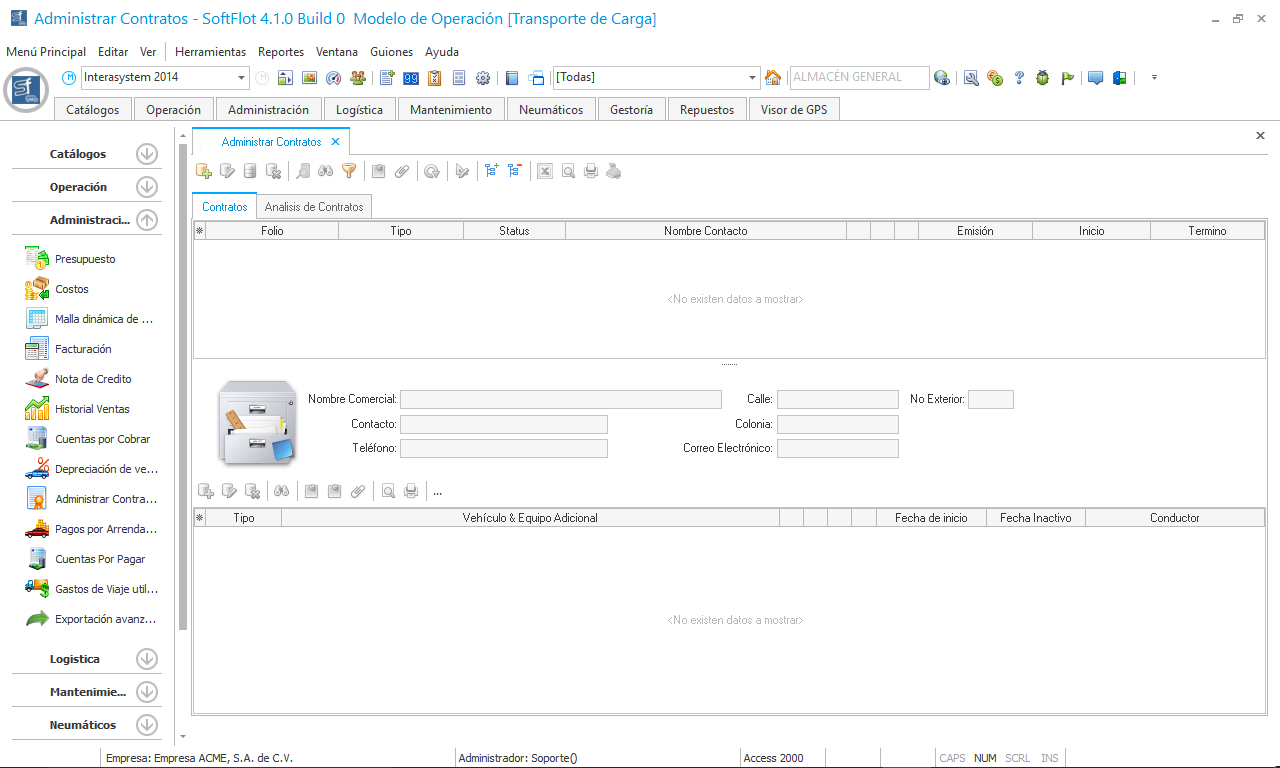The width and height of the screenshot is (1280, 768).
Task: Open the Interasystem 2014 dropdown
Action: [x=242, y=78]
